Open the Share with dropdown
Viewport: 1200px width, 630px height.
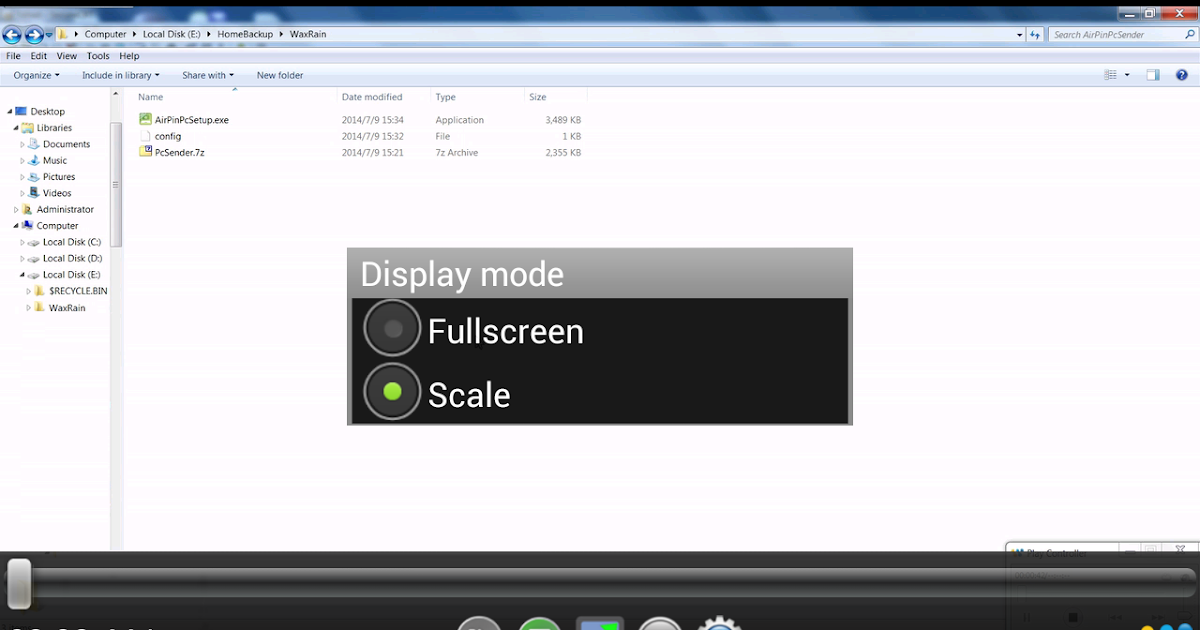(x=208, y=75)
